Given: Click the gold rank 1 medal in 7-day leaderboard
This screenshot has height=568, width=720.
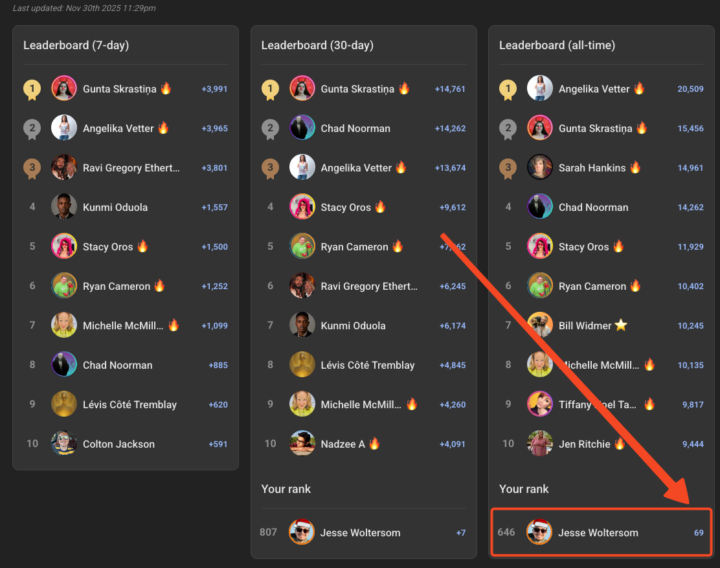Looking at the screenshot, I should point(32,89).
